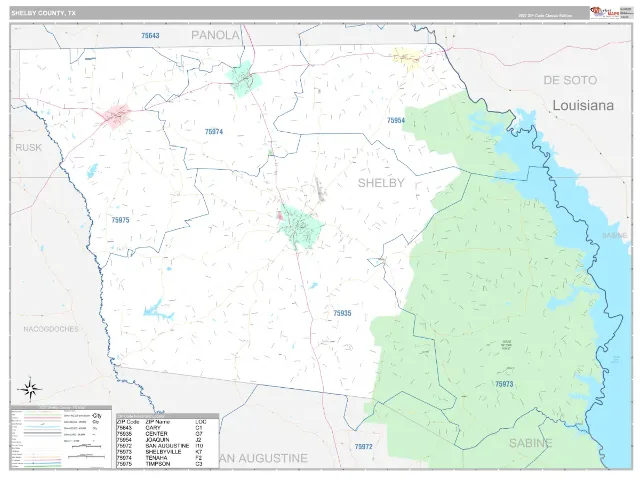640x480 pixels.
Task: Click the 75935 ZIP label on the map
Action: pos(342,313)
